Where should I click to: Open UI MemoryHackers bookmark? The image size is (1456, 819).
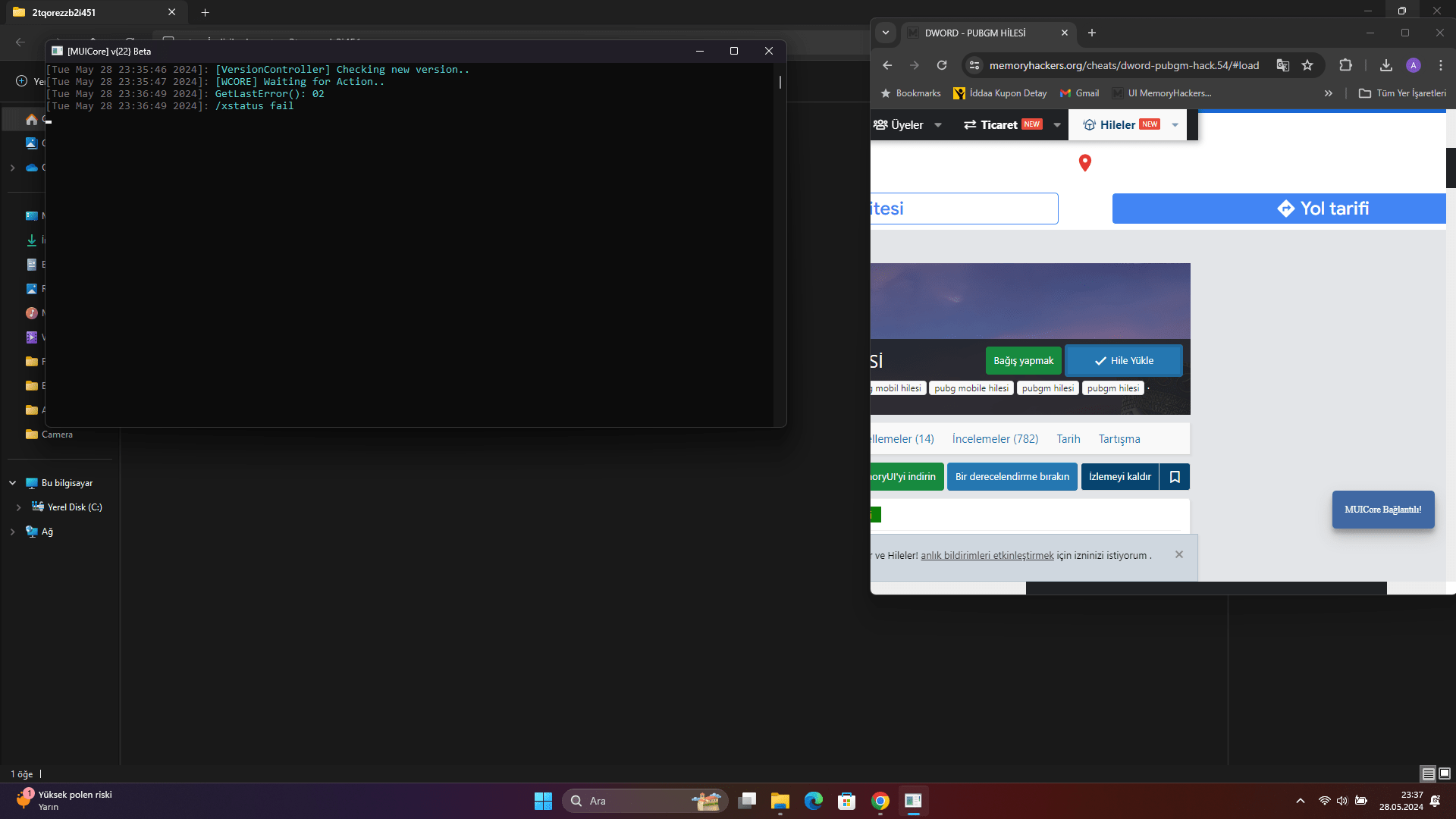click(x=1162, y=93)
